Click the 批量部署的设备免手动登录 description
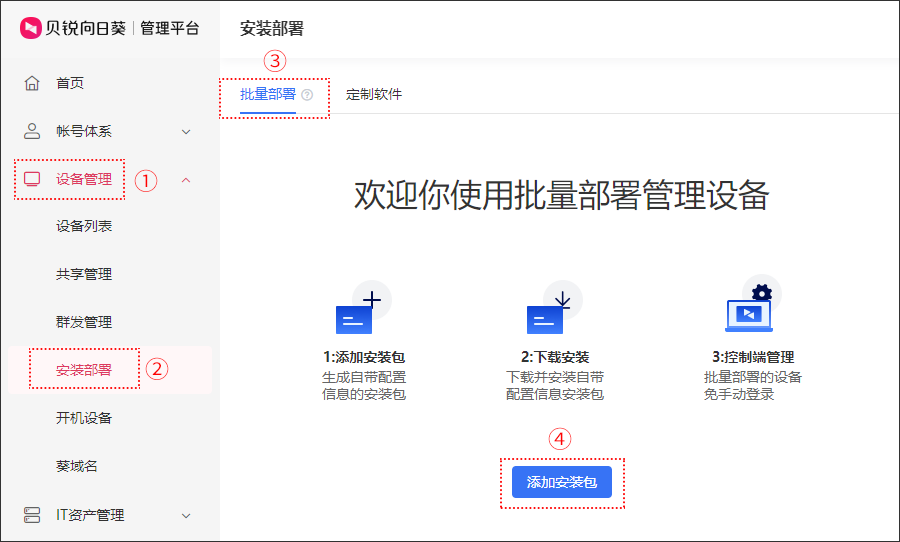Viewport: 900px width, 542px height. click(x=753, y=386)
